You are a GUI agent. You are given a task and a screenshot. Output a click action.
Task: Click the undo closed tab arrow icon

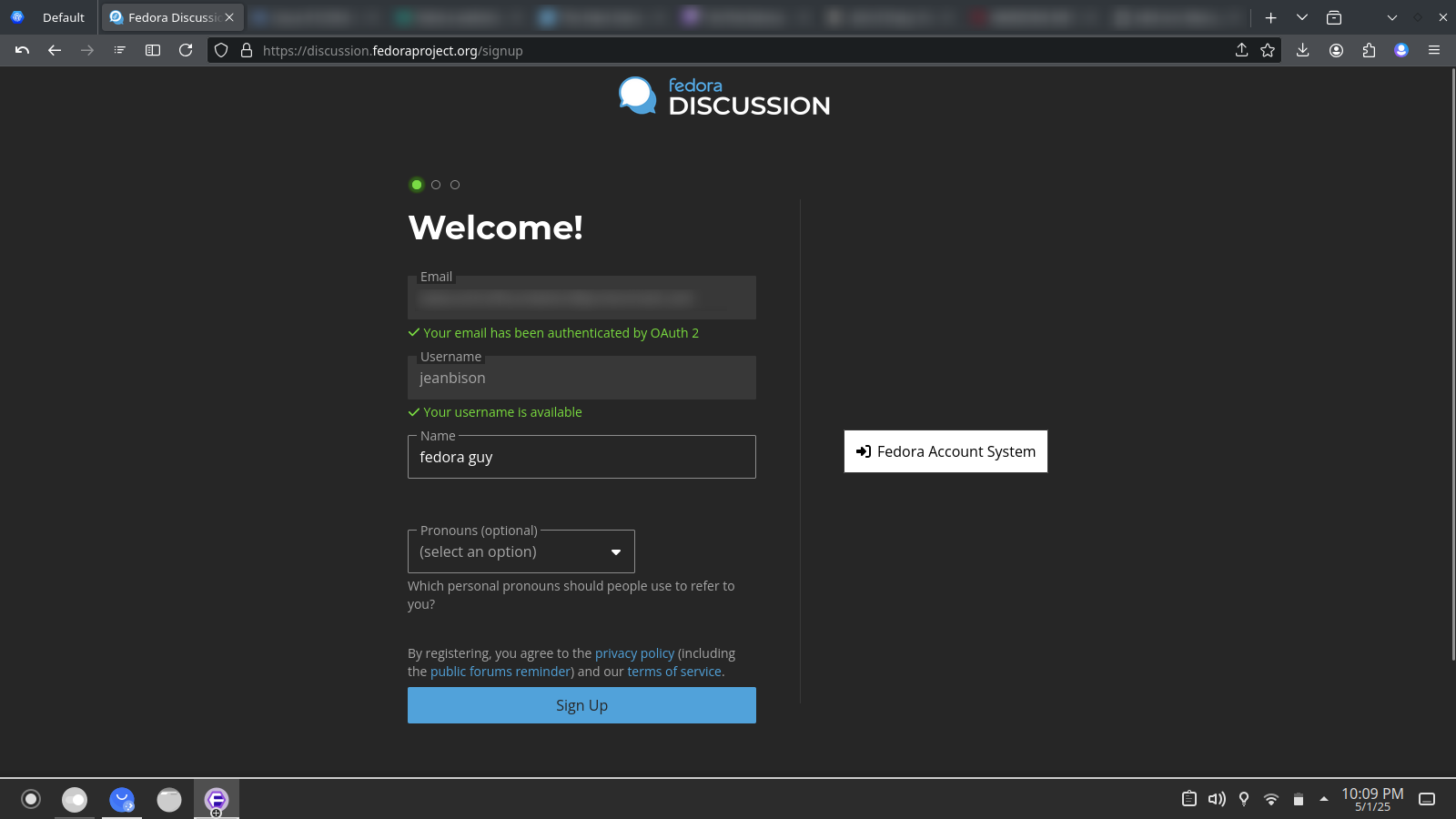(23, 51)
